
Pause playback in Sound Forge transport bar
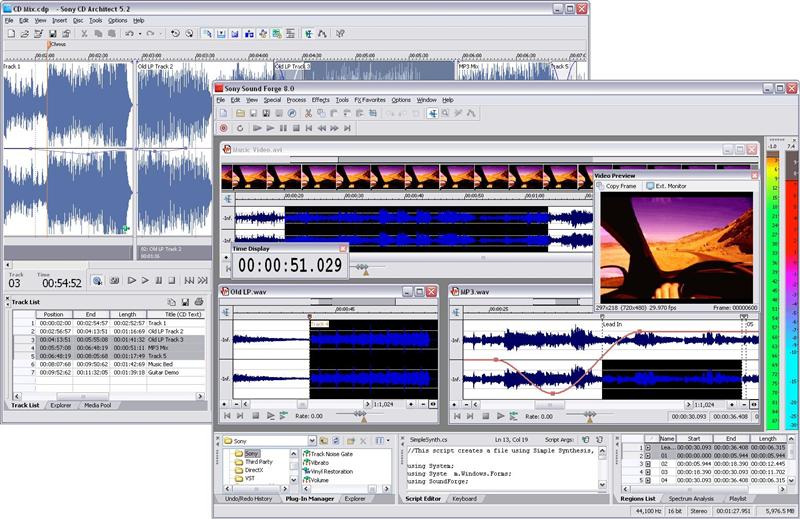pos(283,128)
